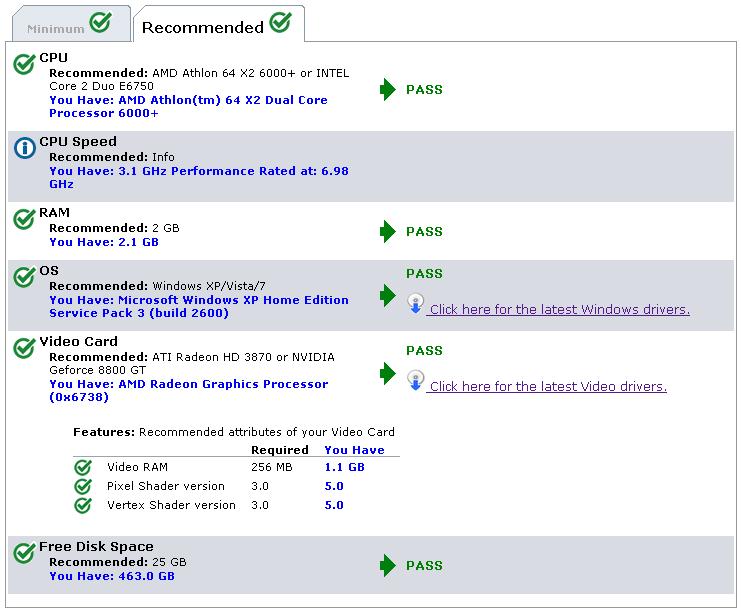Switch to the Minimum tab
Viewport: 741px width, 612px height.
pos(71,24)
